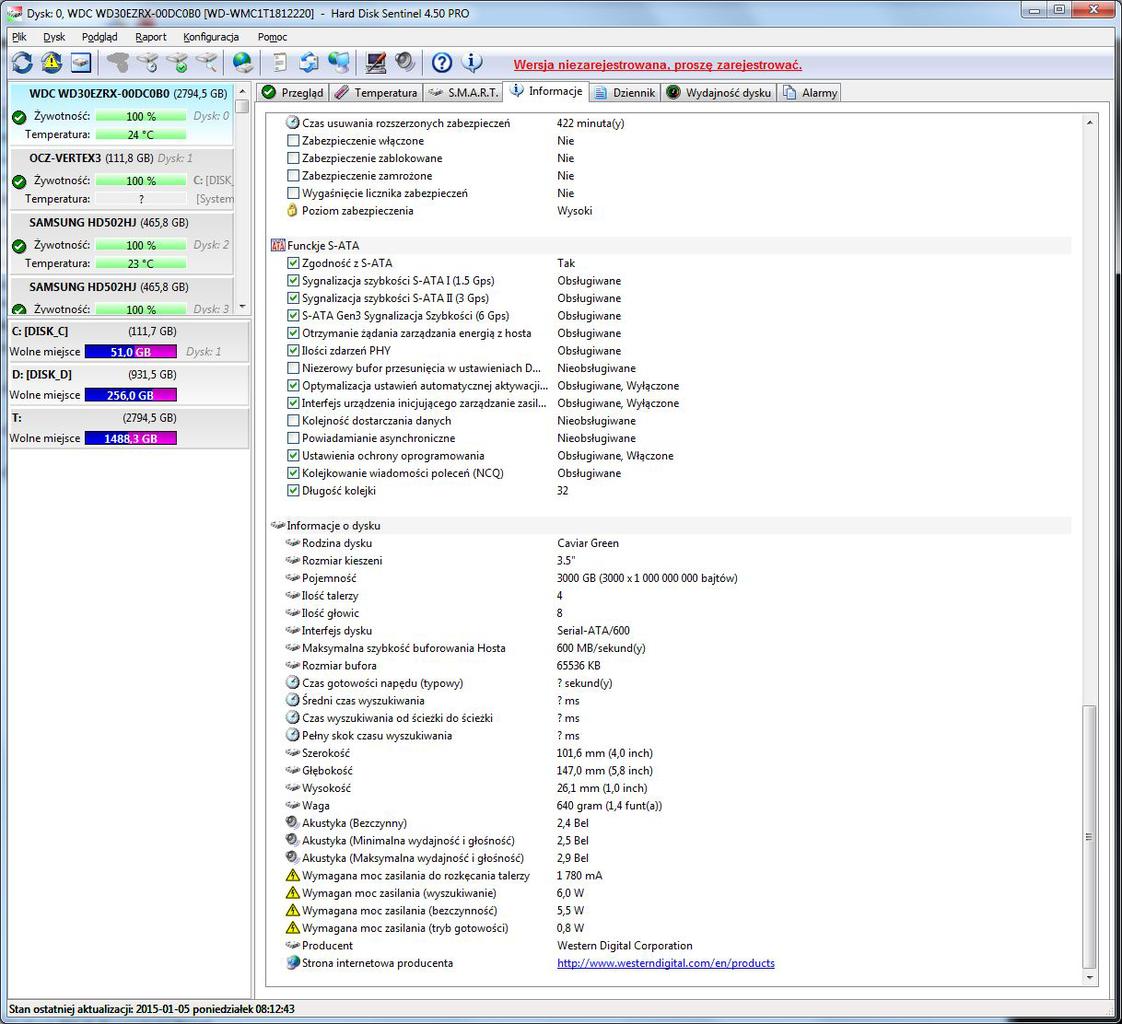Click the 51,0 GB free space bar
1122x1024 pixels.
pos(131,352)
